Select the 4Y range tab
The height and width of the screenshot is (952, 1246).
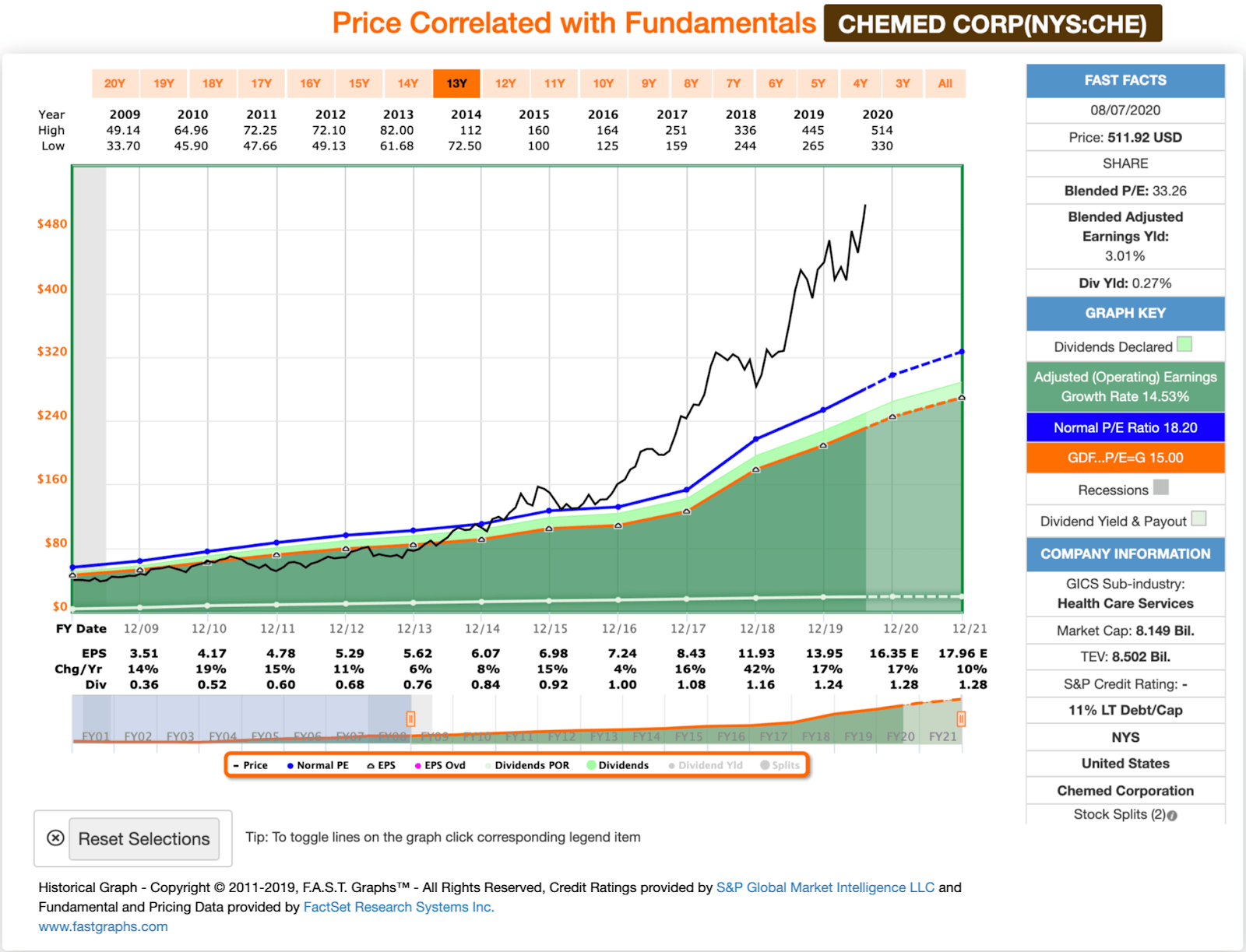[861, 83]
